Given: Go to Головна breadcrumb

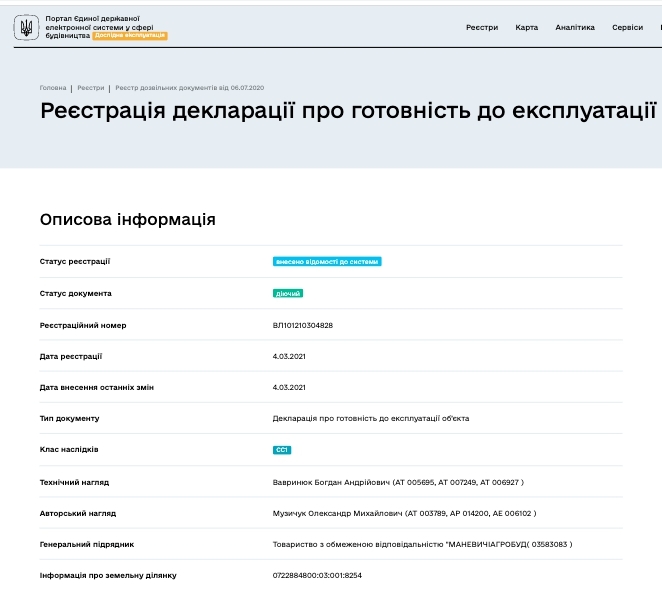Looking at the screenshot, I should [53, 88].
